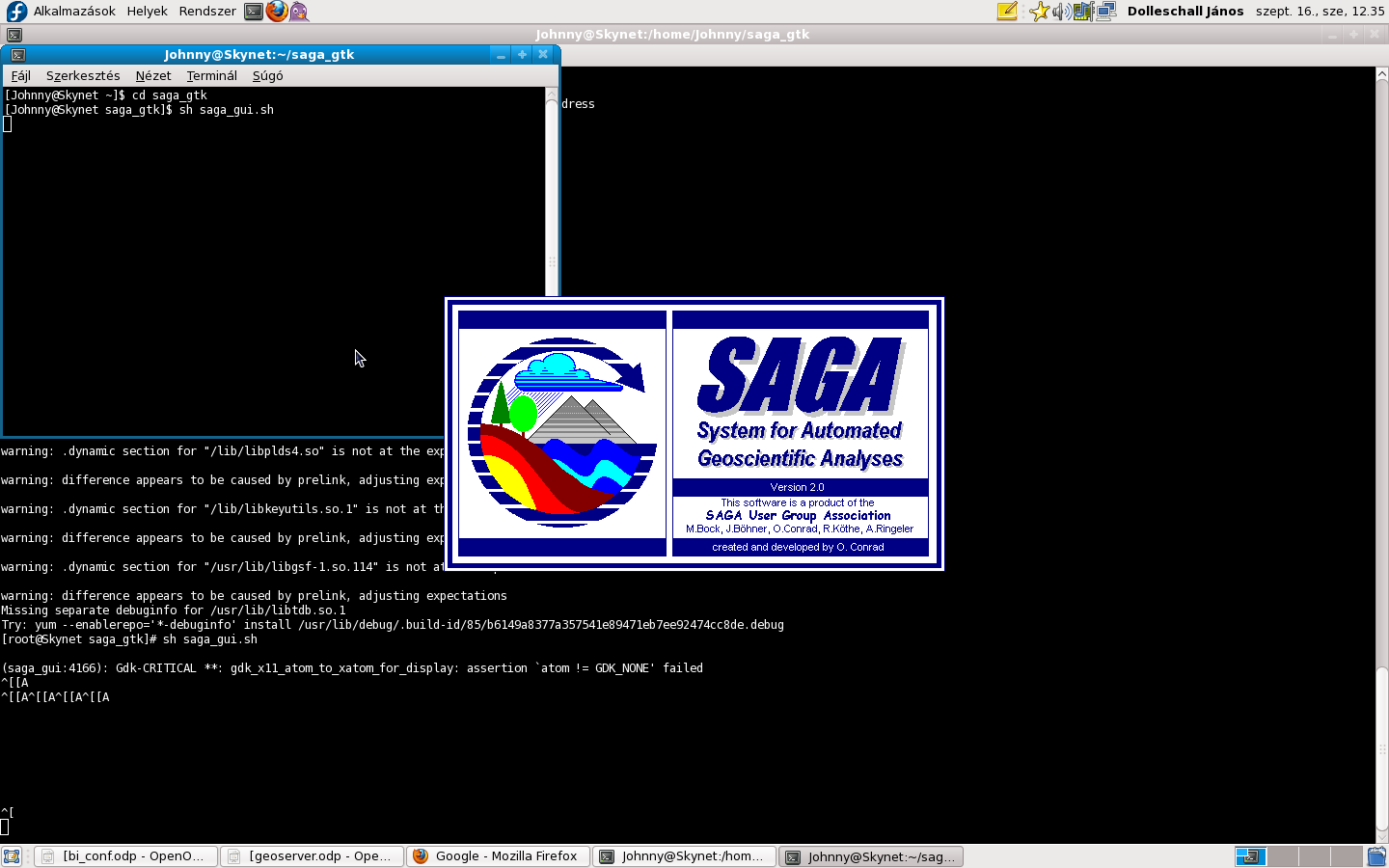Open the volume control speaker icon
1389x868 pixels.
[x=1061, y=11]
